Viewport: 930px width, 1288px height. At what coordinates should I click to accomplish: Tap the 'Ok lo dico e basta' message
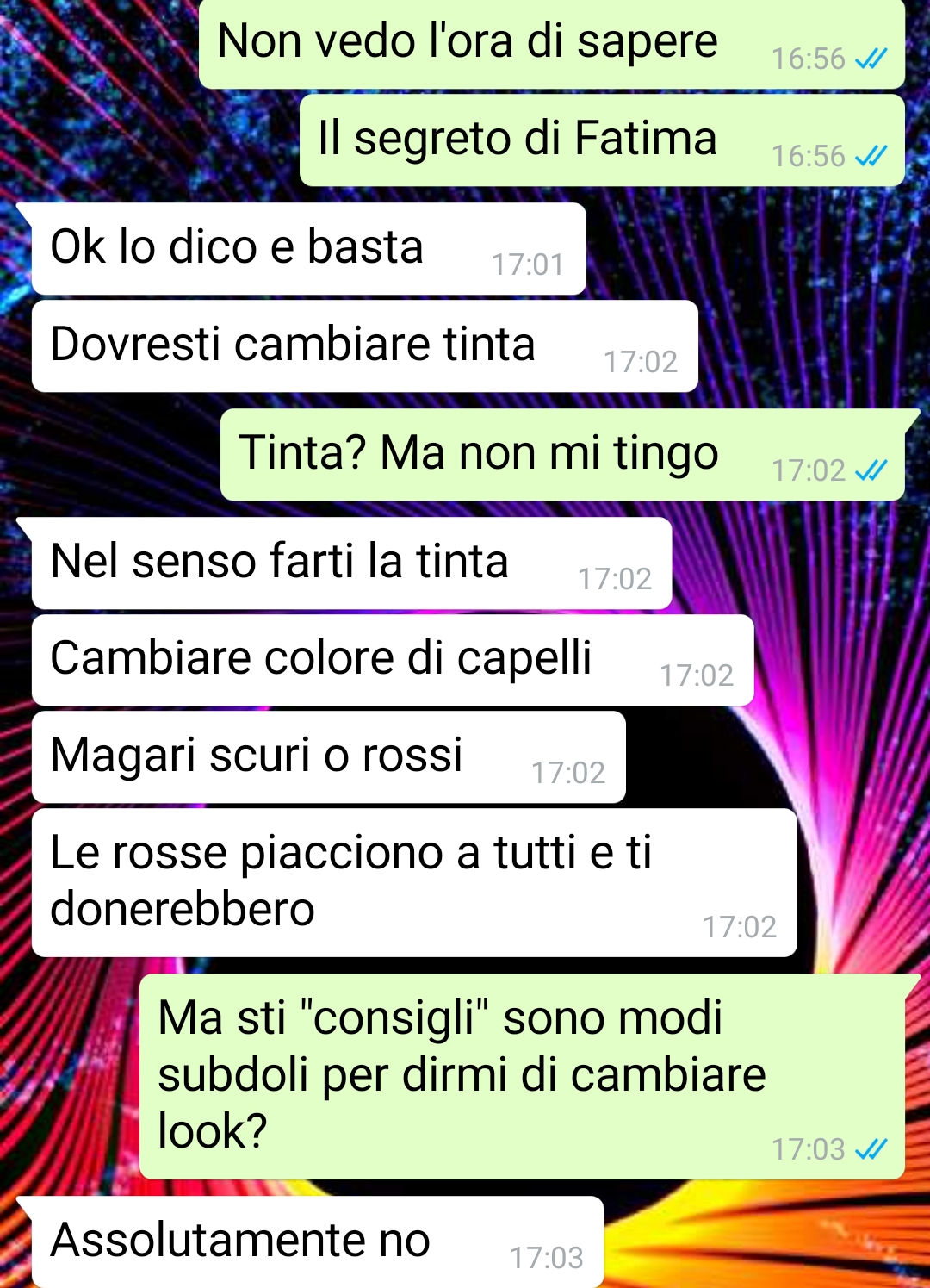pos(309,249)
